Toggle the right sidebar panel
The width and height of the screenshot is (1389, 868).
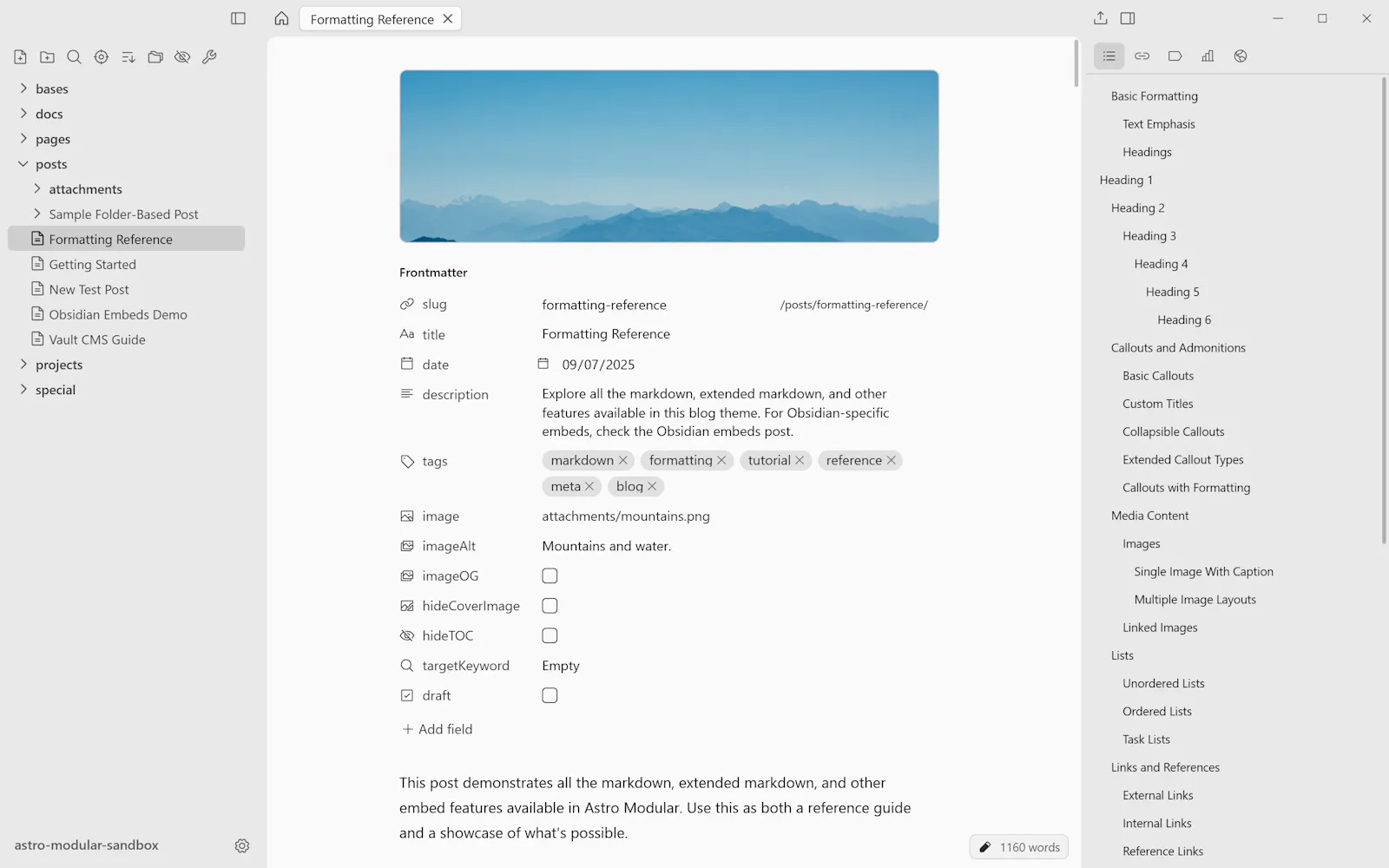pos(1128,18)
